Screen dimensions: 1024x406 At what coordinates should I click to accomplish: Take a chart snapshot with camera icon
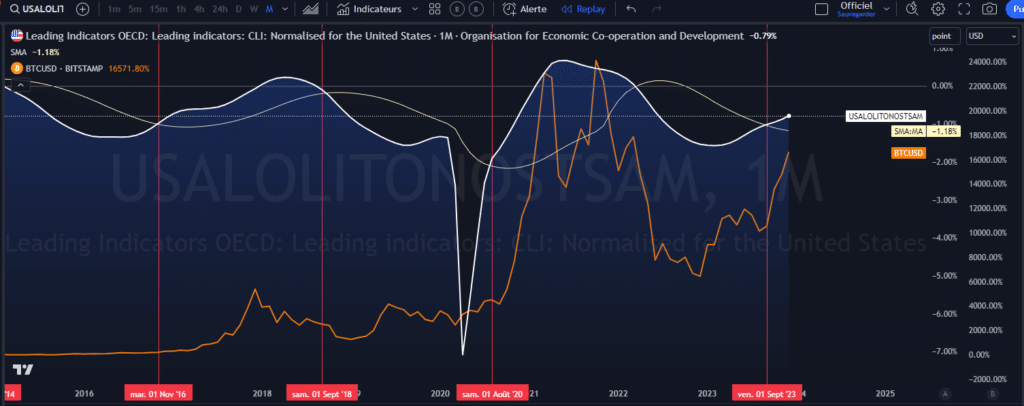tap(990, 9)
